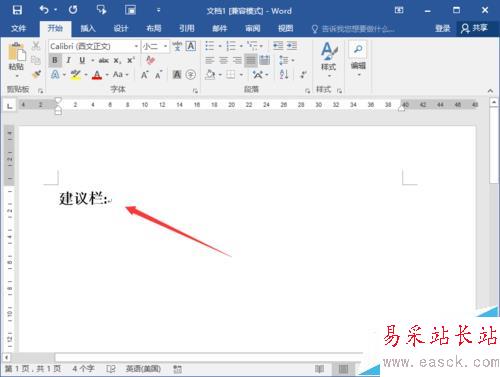
Task: Switch to the Review tab
Action: click(253, 28)
